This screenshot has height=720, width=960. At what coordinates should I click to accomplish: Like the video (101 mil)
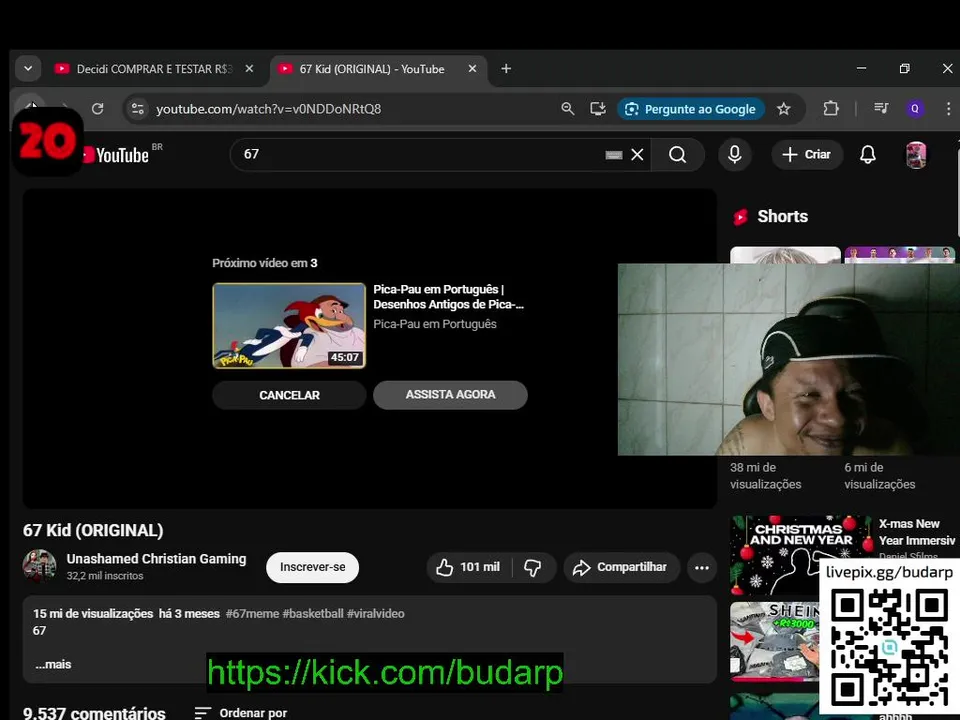point(469,568)
